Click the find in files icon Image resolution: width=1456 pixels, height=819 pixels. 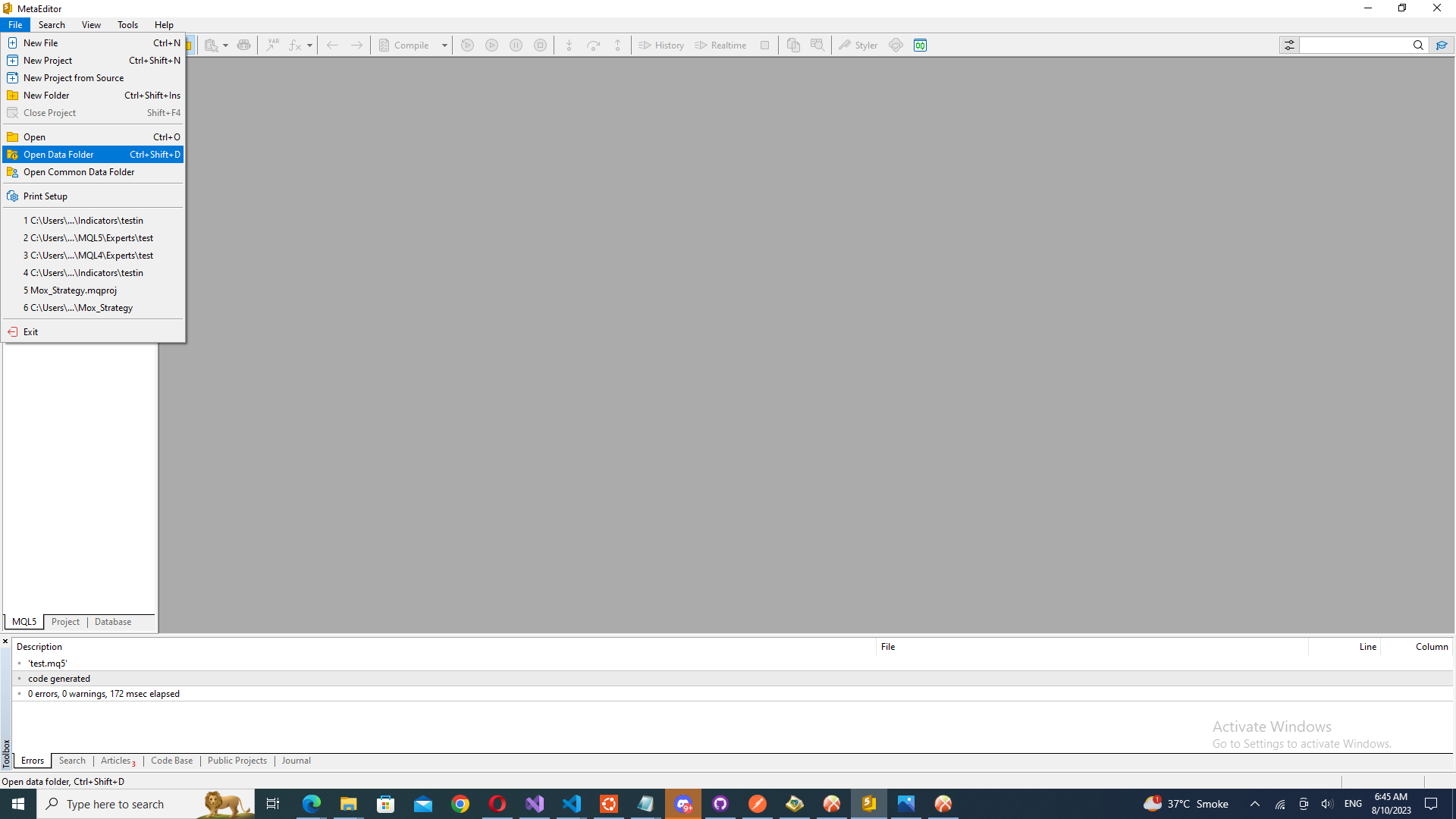[817, 45]
